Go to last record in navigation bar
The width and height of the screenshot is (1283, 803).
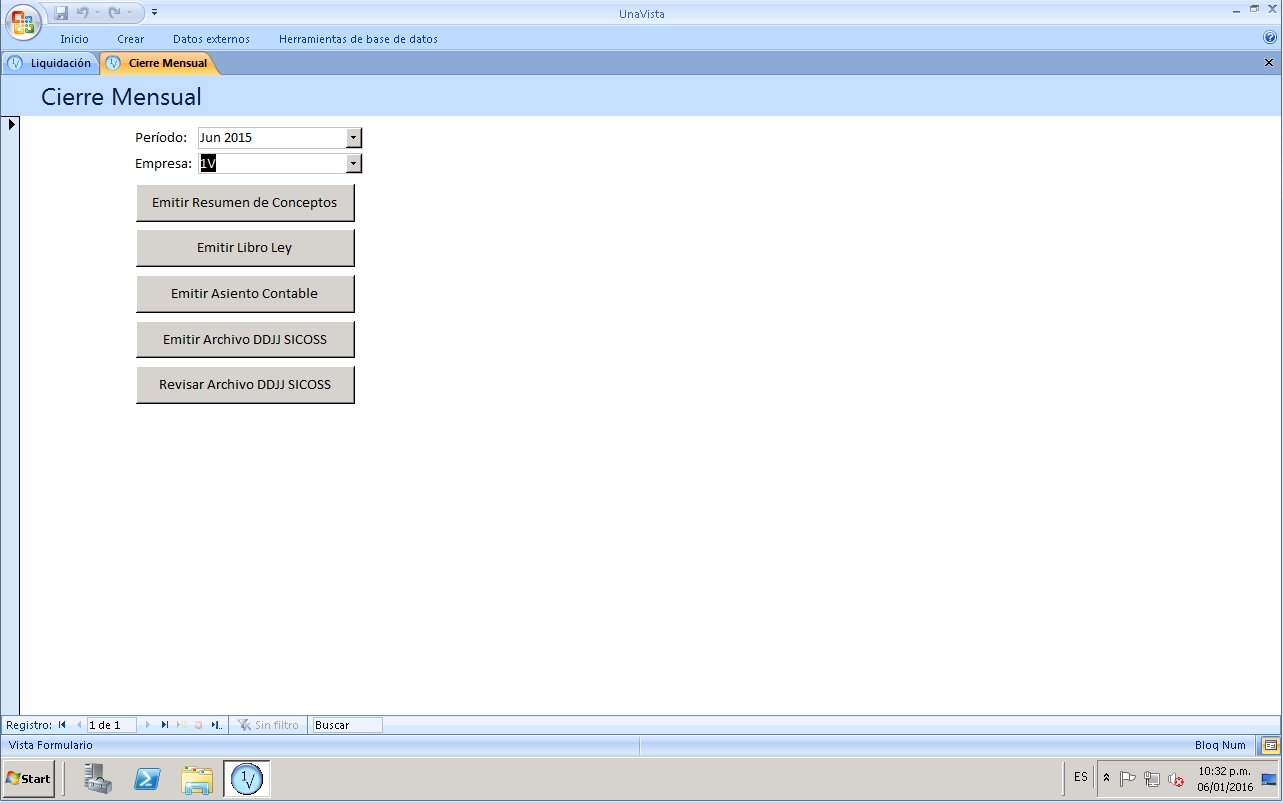tap(165, 725)
